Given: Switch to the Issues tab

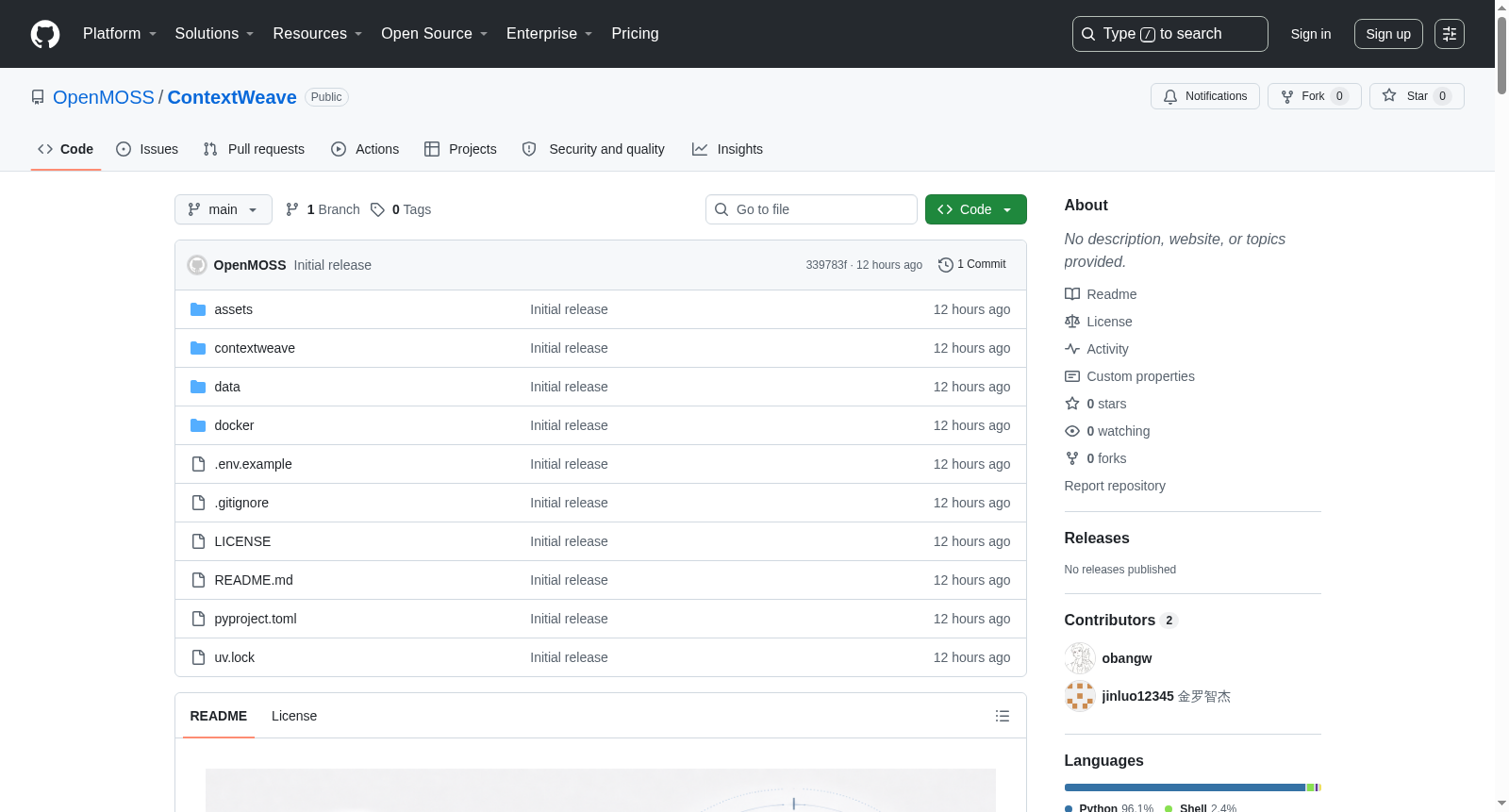Looking at the screenshot, I should (x=147, y=149).
